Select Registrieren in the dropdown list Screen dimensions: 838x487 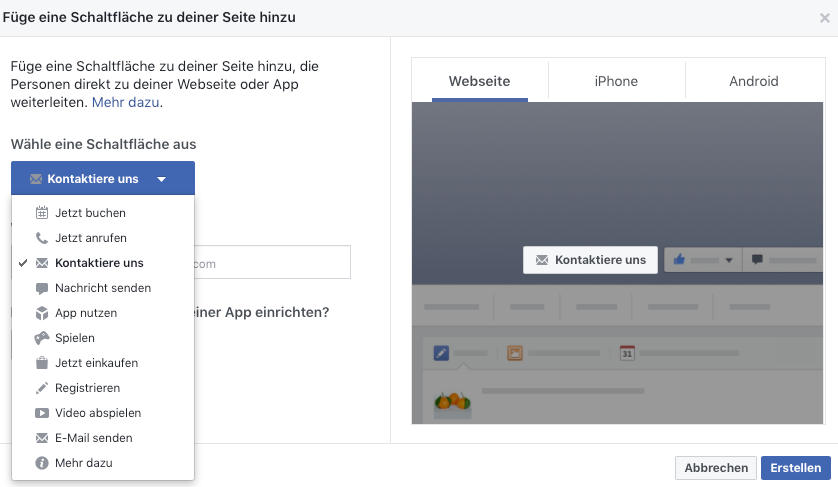103,388
